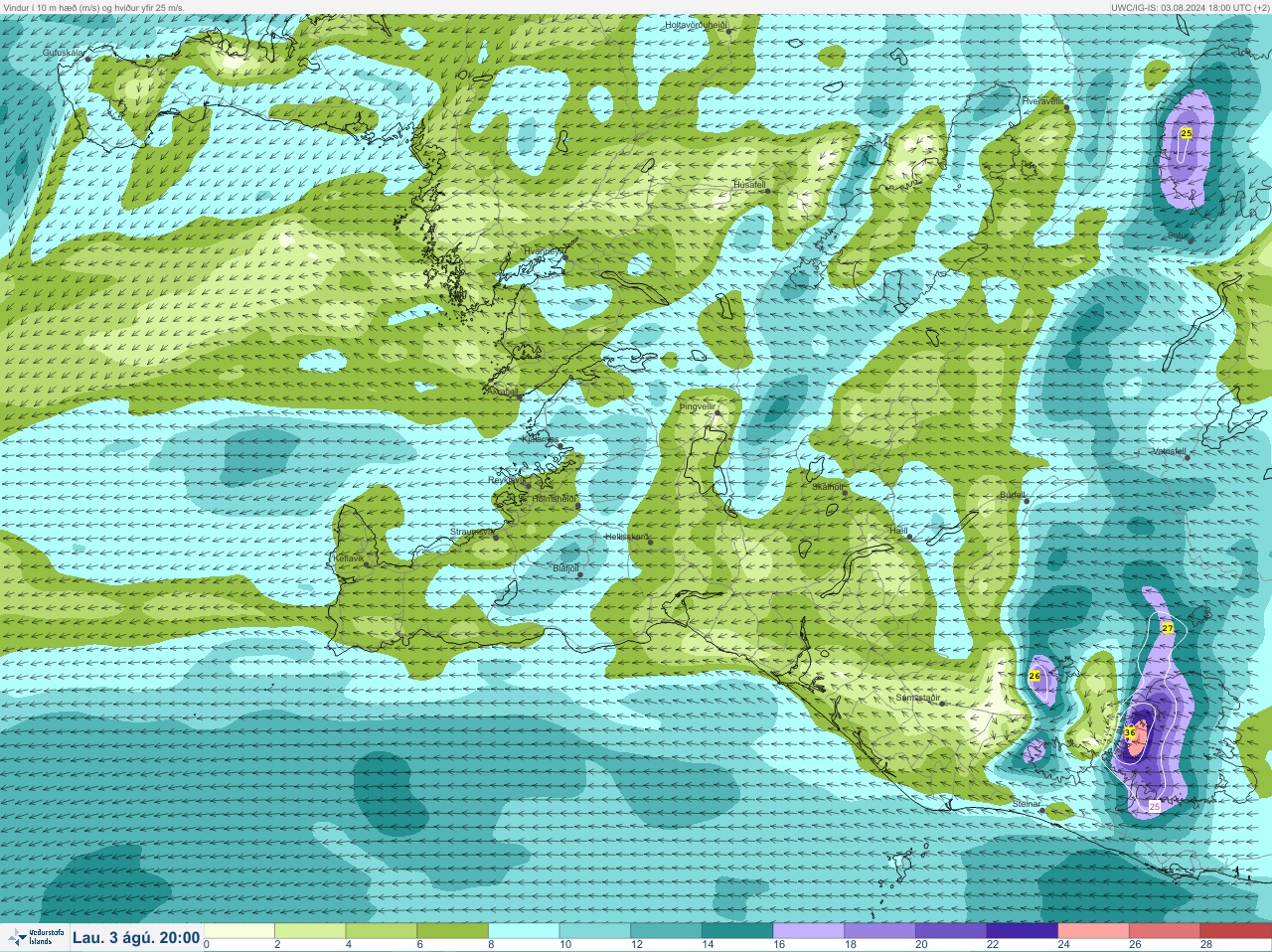Click the Hvanneyri station label
This screenshot has width=1272, height=952.
pos(545,252)
